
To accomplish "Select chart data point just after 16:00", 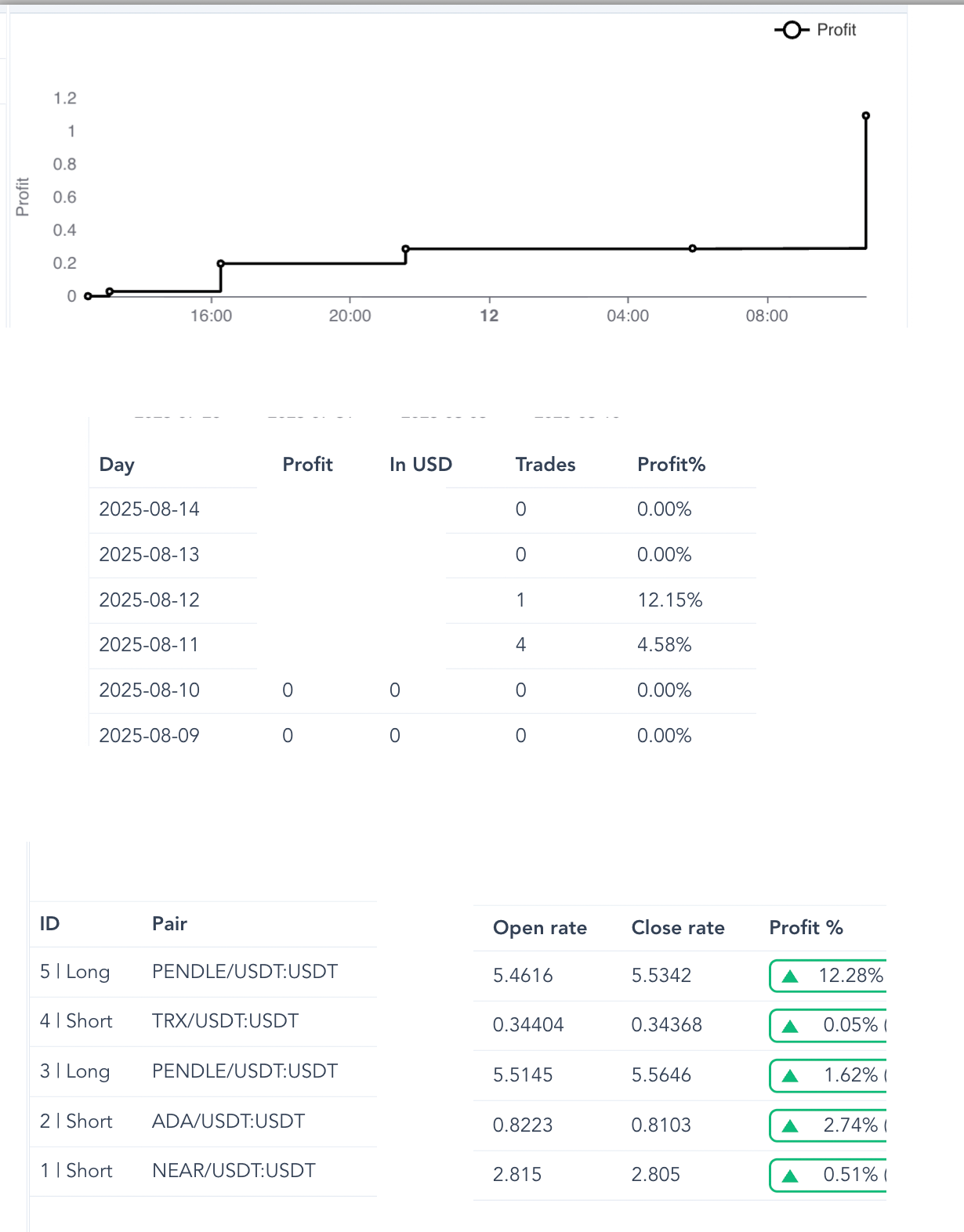I will click(x=221, y=263).
